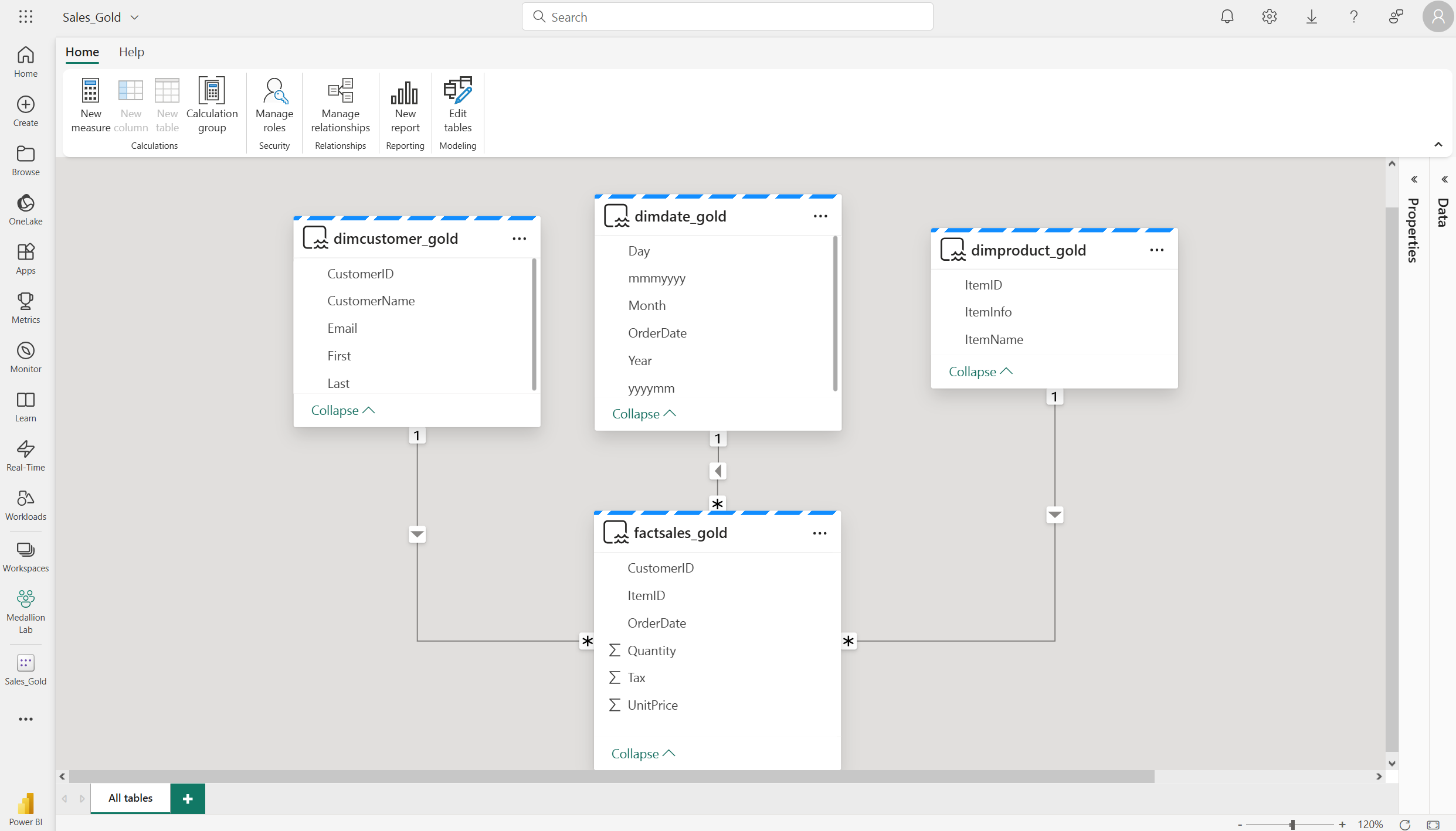Add a new table tab with plus
The height and width of the screenshot is (831, 1456).
click(x=188, y=797)
